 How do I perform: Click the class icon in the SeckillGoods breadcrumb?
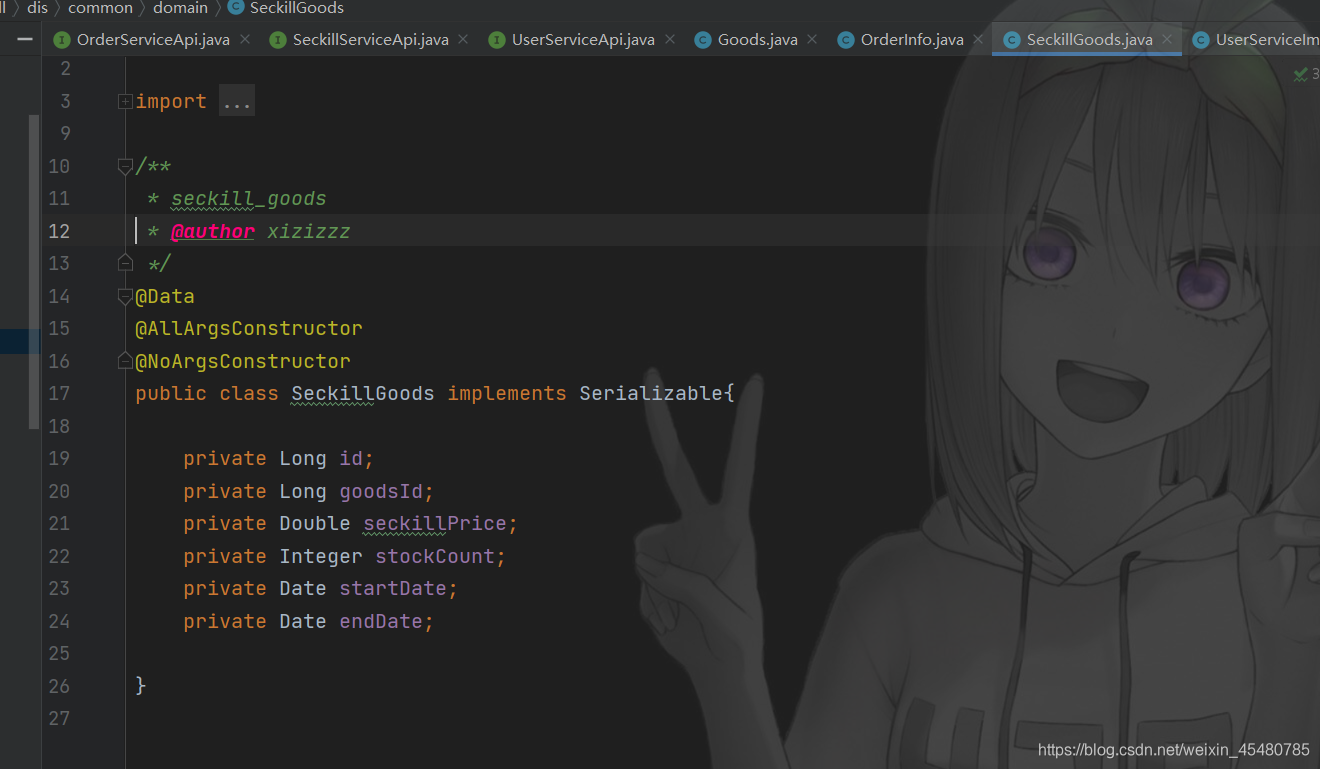(x=235, y=8)
